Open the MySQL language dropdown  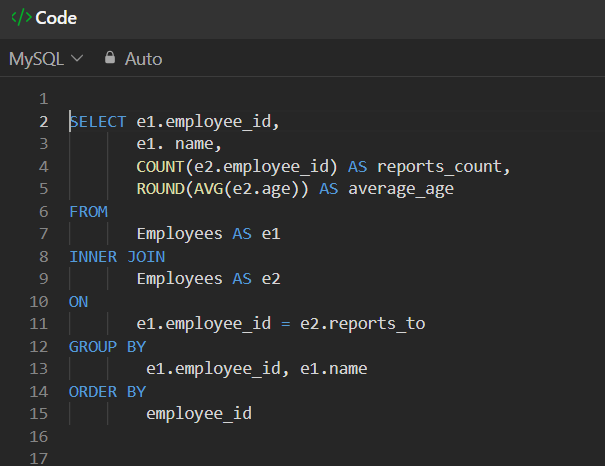coord(46,59)
